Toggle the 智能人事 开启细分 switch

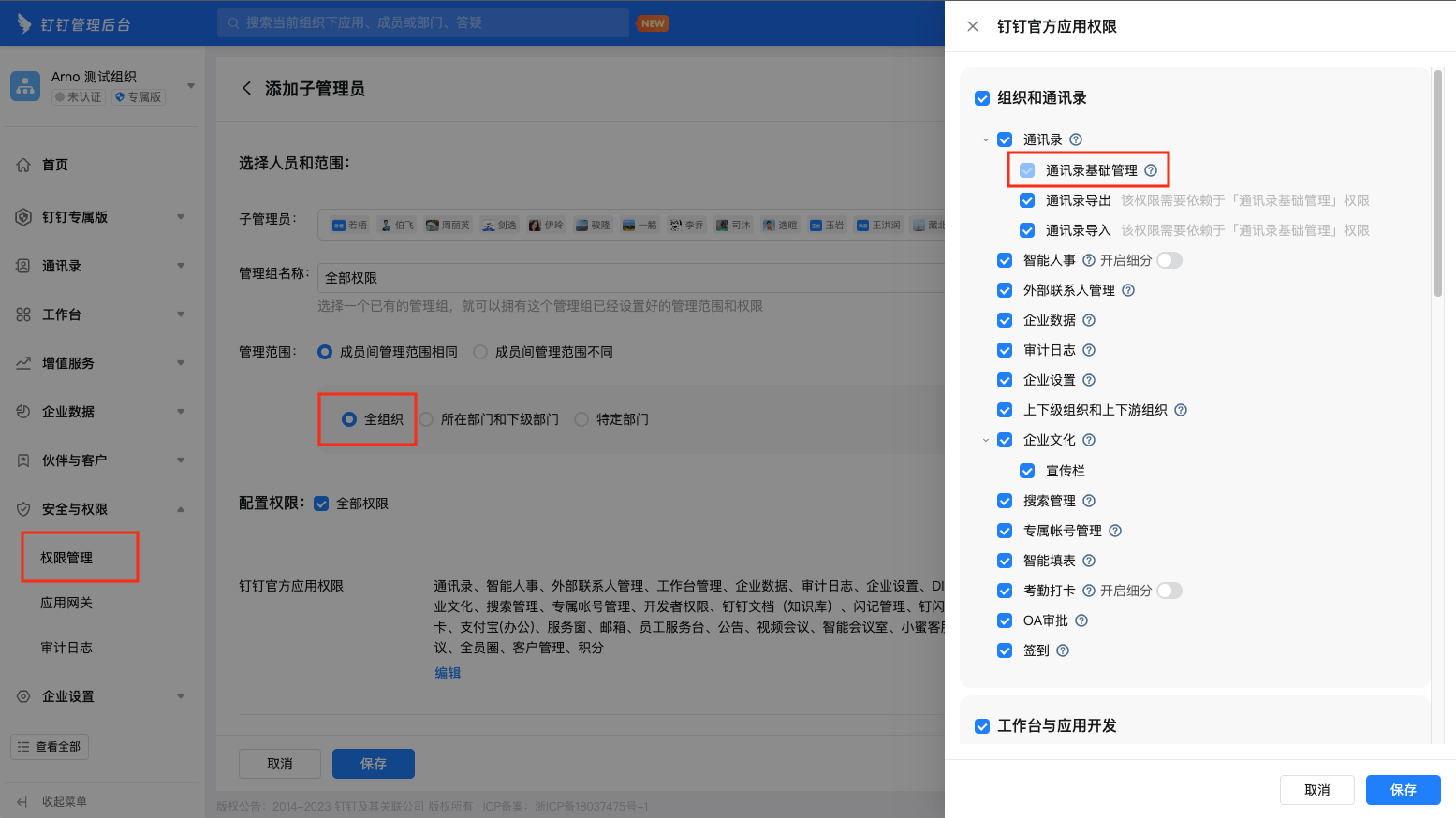coord(1169,260)
